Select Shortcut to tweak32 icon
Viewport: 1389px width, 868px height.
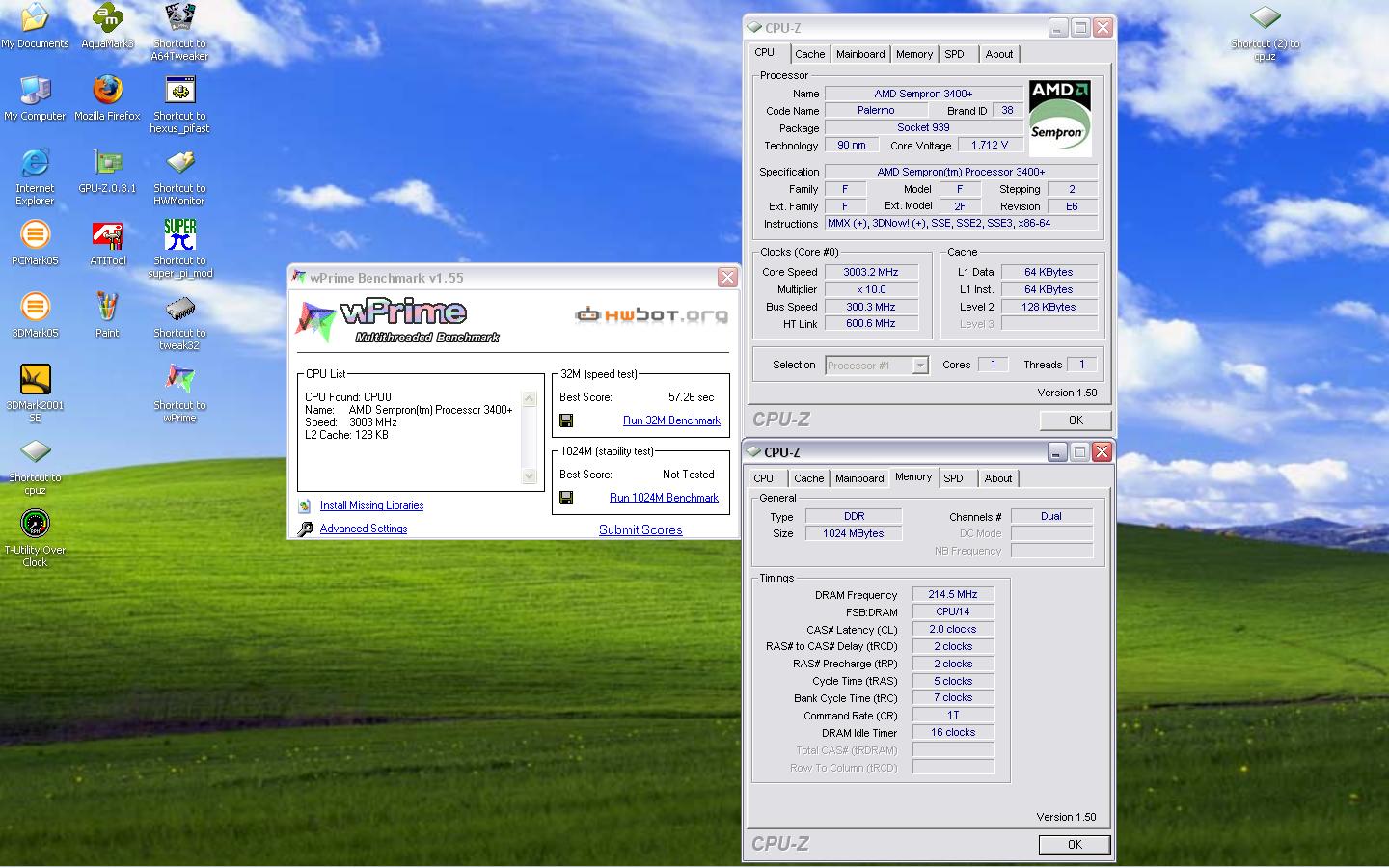tap(179, 320)
